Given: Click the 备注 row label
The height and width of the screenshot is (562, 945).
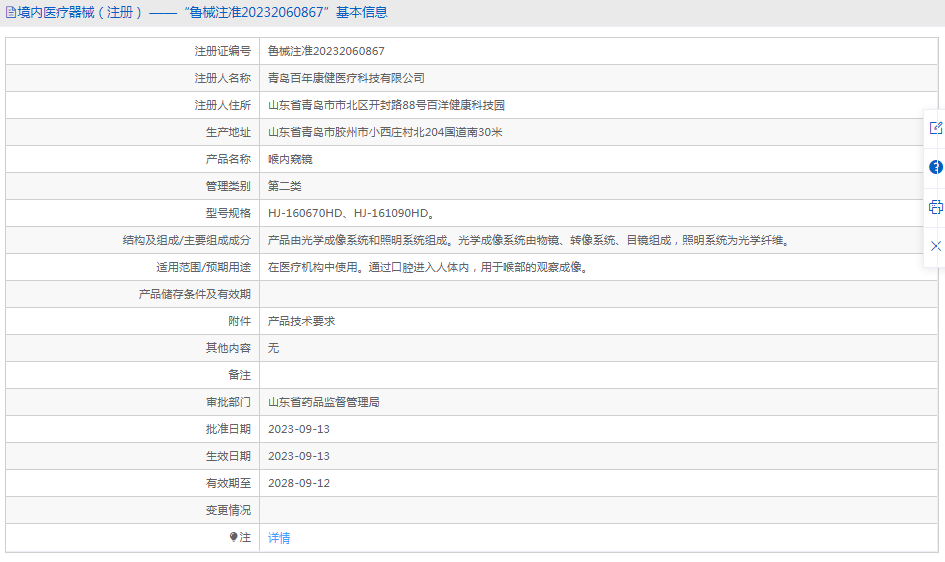Looking at the screenshot, I should [239, 375].
